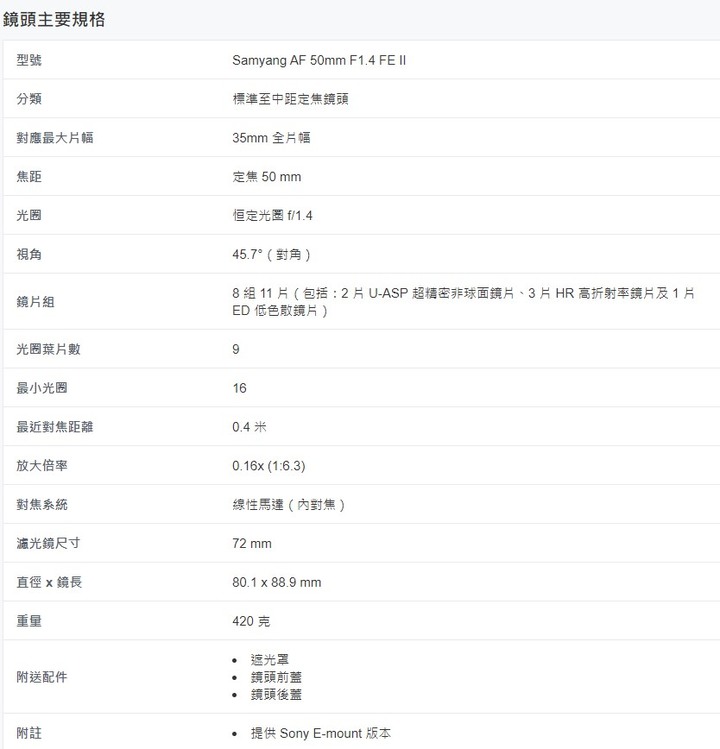The image size is (720, 749).
Task: Select the 光圈 label
Action: click(x=29, y=215)
